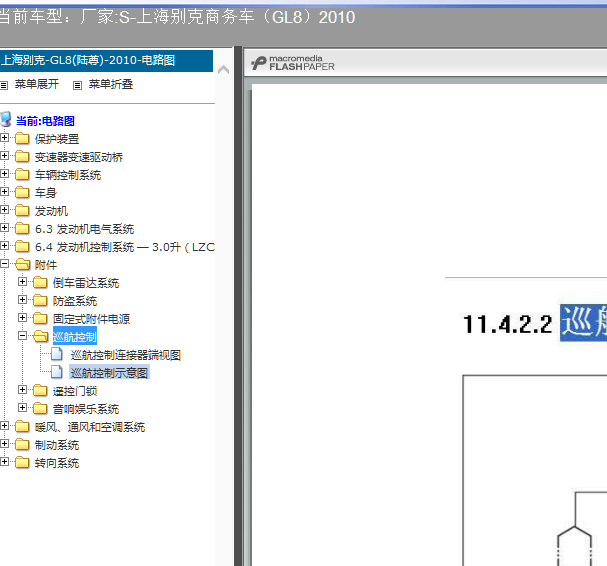Click the open 附件 folder icon
This screenshot has width=607, height=566.
coord(22,264)
